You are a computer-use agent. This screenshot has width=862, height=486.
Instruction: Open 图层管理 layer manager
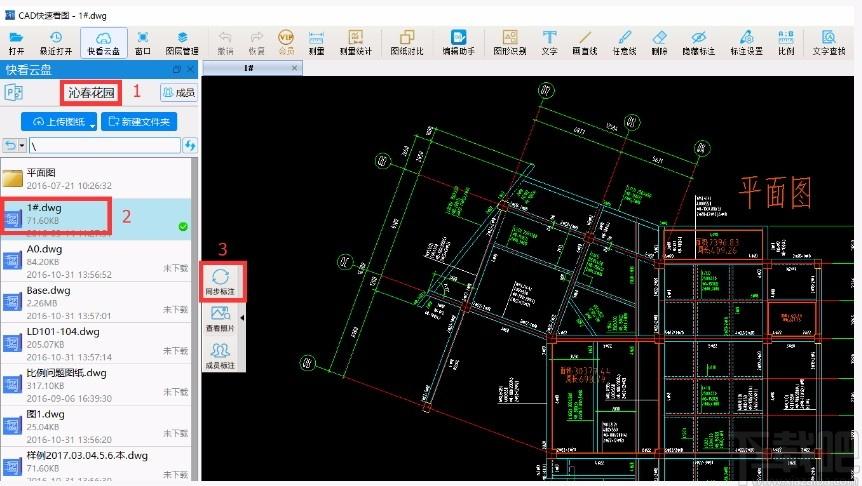[182, 42]
